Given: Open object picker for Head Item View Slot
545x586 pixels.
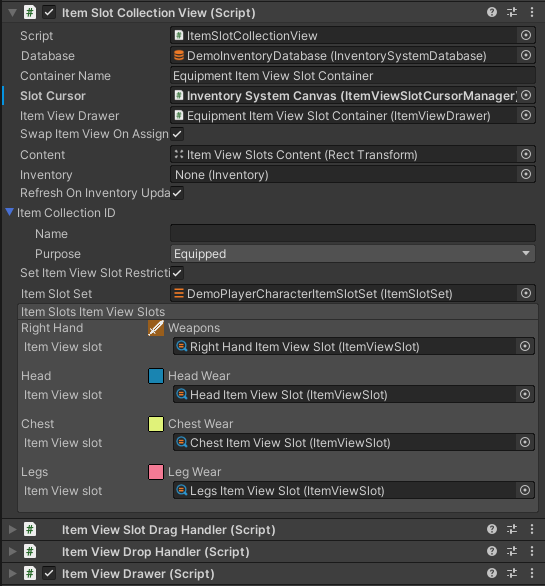Looking at the screenshot, I should (525, 394).
